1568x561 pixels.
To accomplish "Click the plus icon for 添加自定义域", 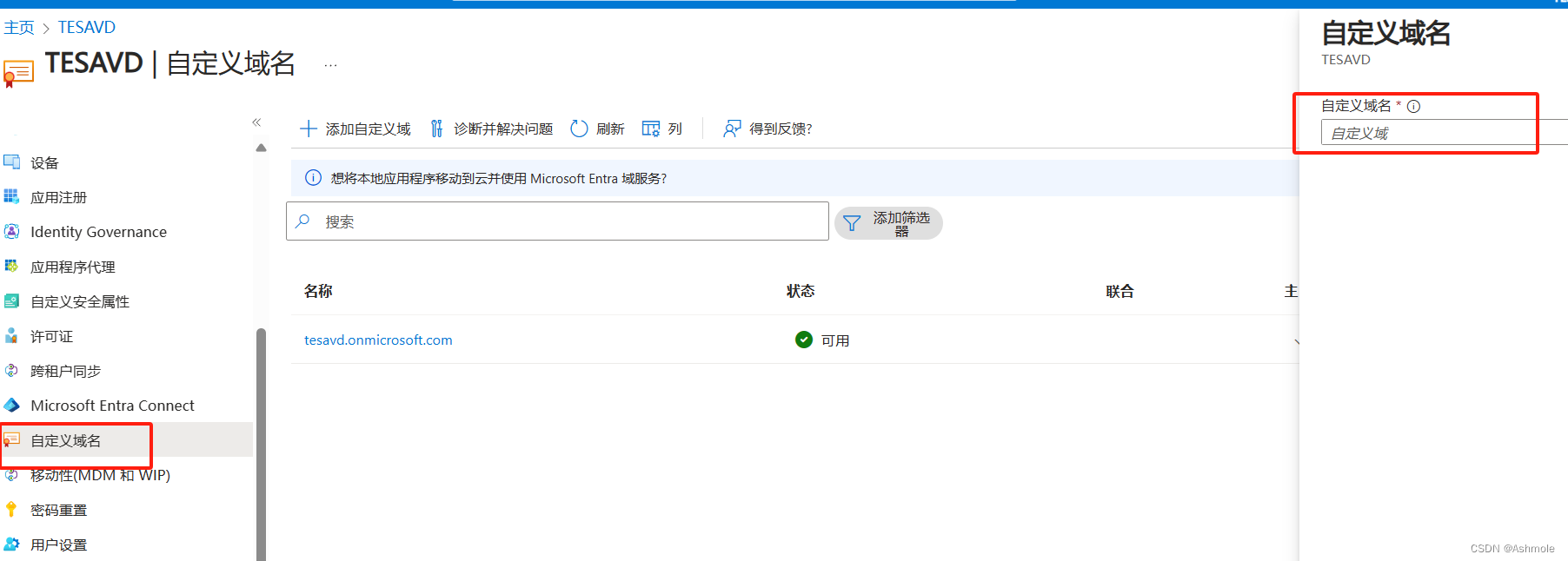I will click(308, 129).
